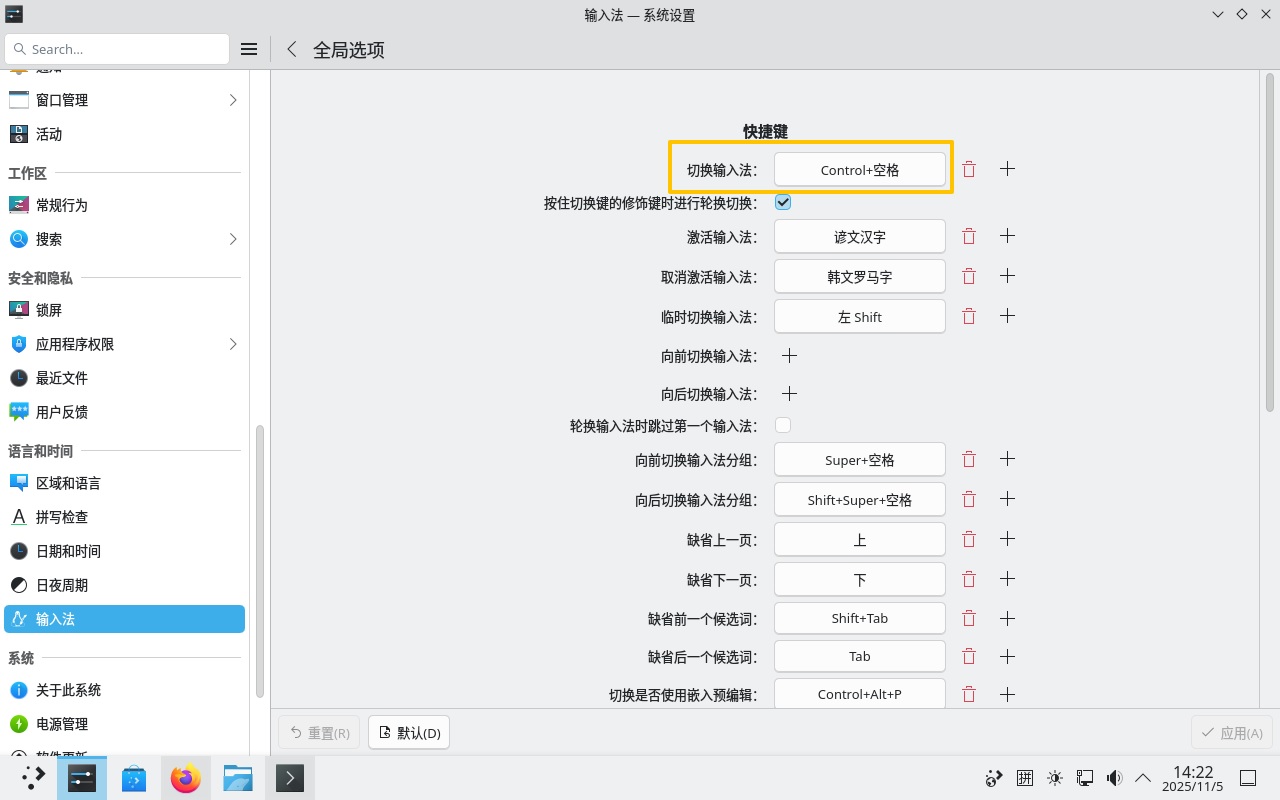Click the Search input field
Viewport: 1280px width, 800px height.
116,48
